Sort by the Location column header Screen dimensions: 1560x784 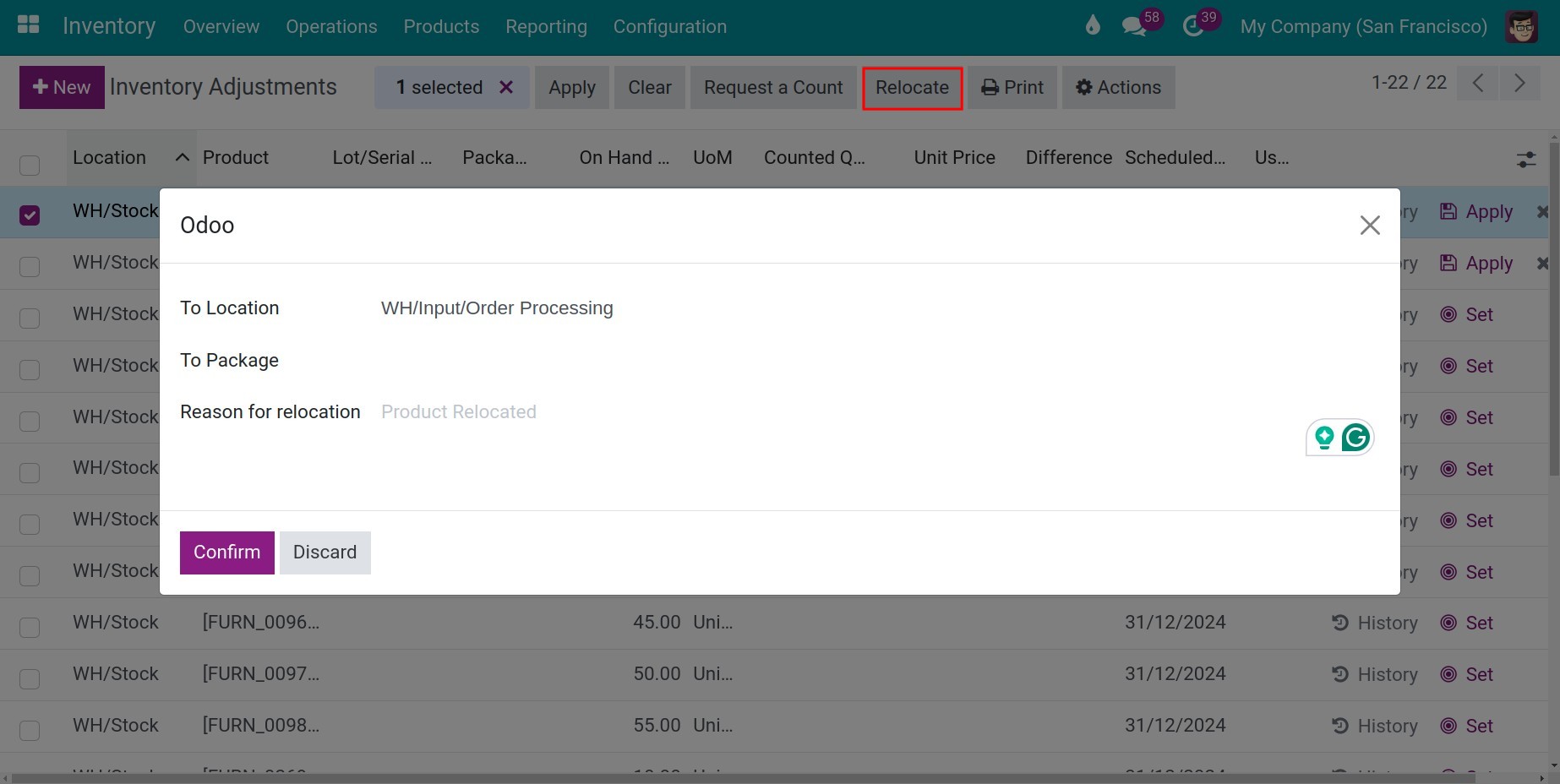(131, 158)
